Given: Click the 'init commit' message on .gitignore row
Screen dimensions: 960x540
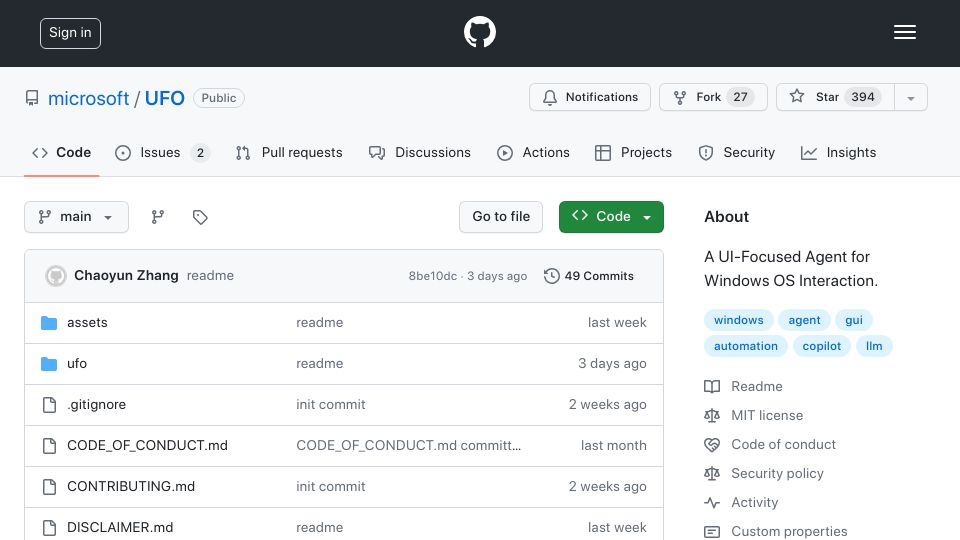Looking at the screenshot, I should point(331,405).
